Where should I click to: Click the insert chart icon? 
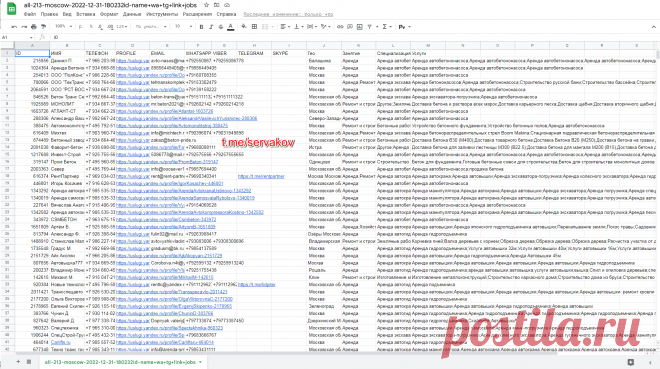click(x=359, y=27)
